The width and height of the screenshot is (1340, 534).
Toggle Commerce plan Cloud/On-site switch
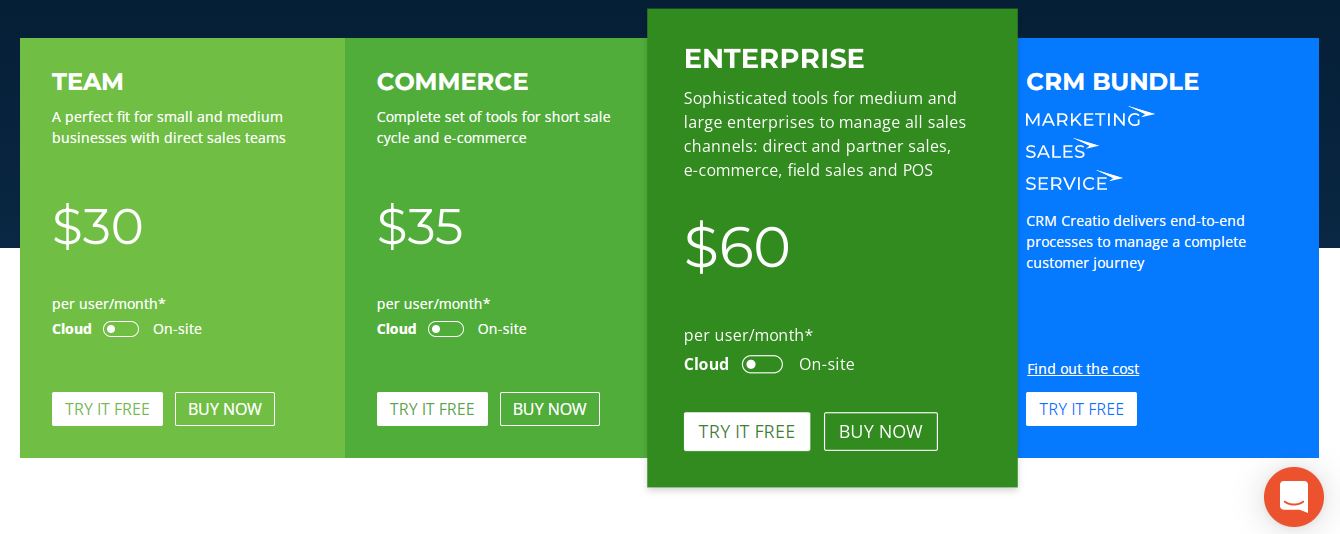(446, 329)
